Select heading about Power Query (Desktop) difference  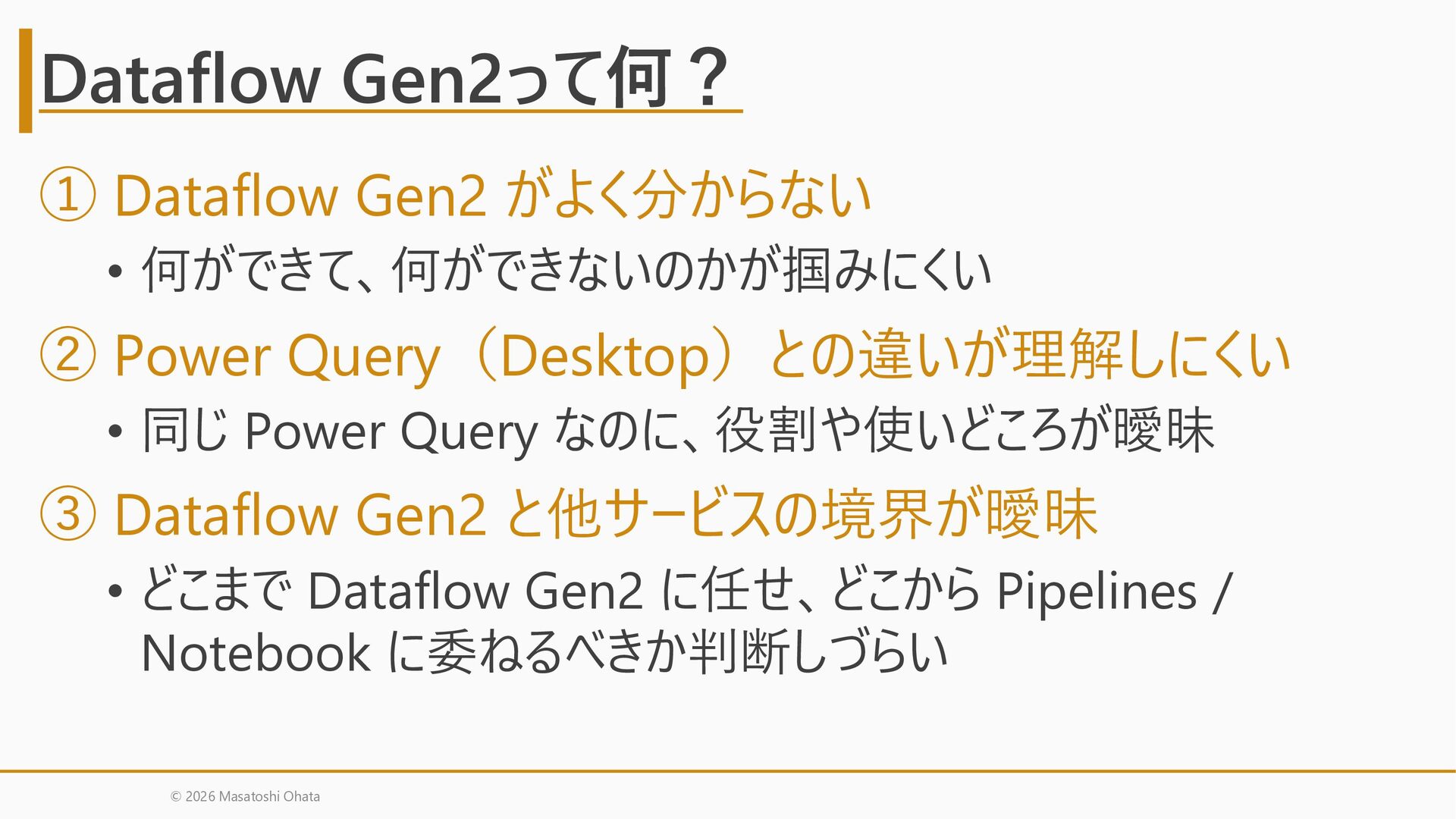pyautogui.click(x=702, y=355)
